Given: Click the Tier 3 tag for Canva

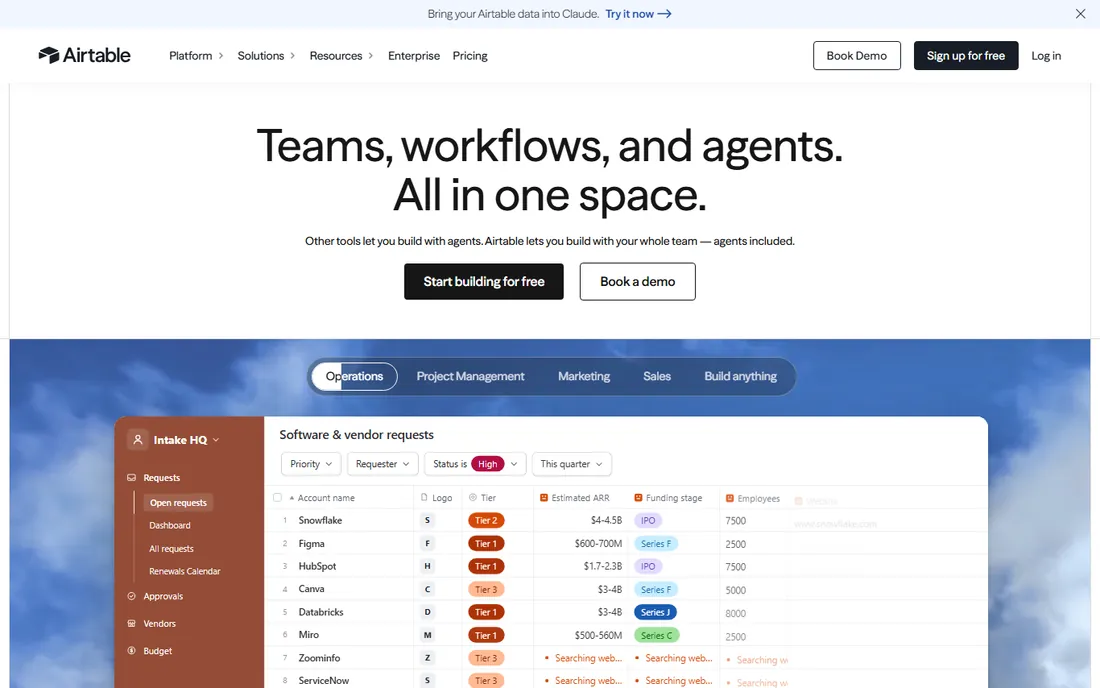Looking at the screenshot, I should (x=486, y=589).
